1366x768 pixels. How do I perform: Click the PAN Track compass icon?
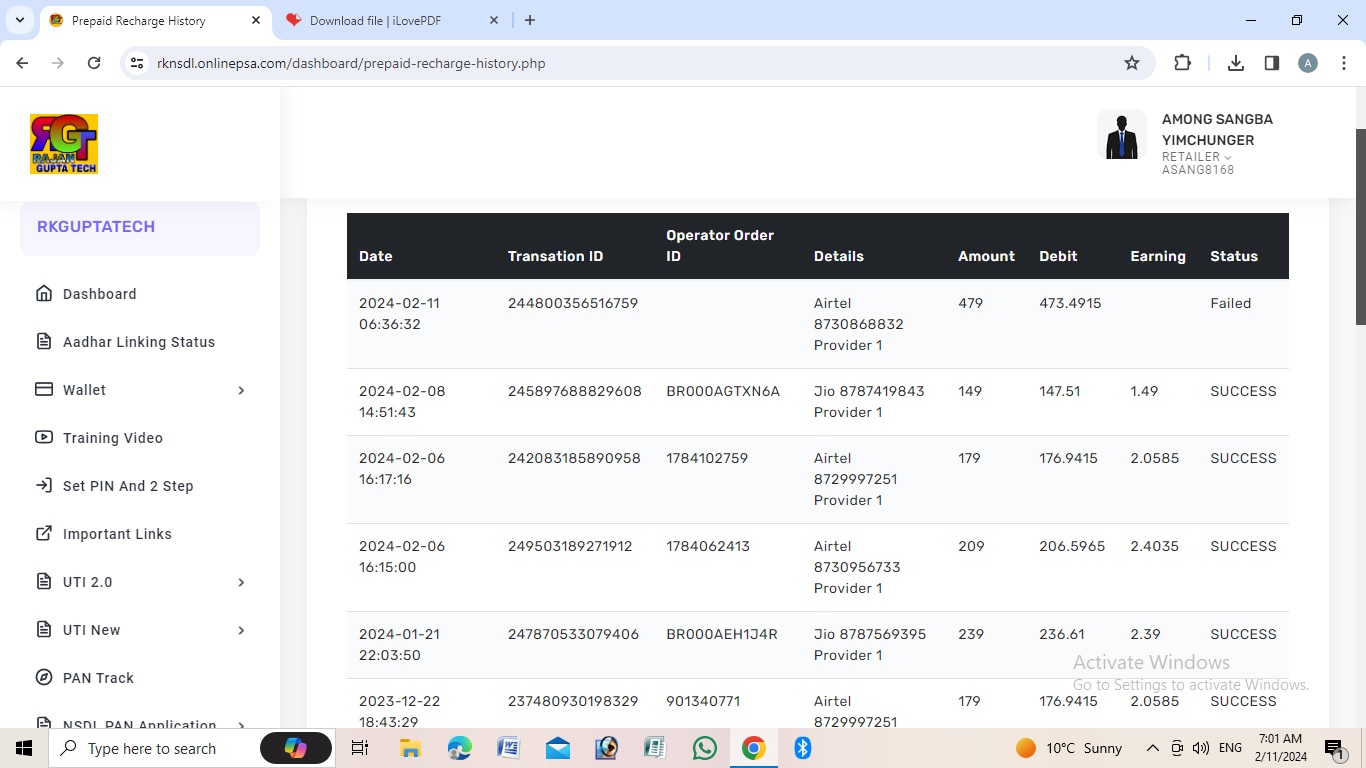[x=44, y=678]
